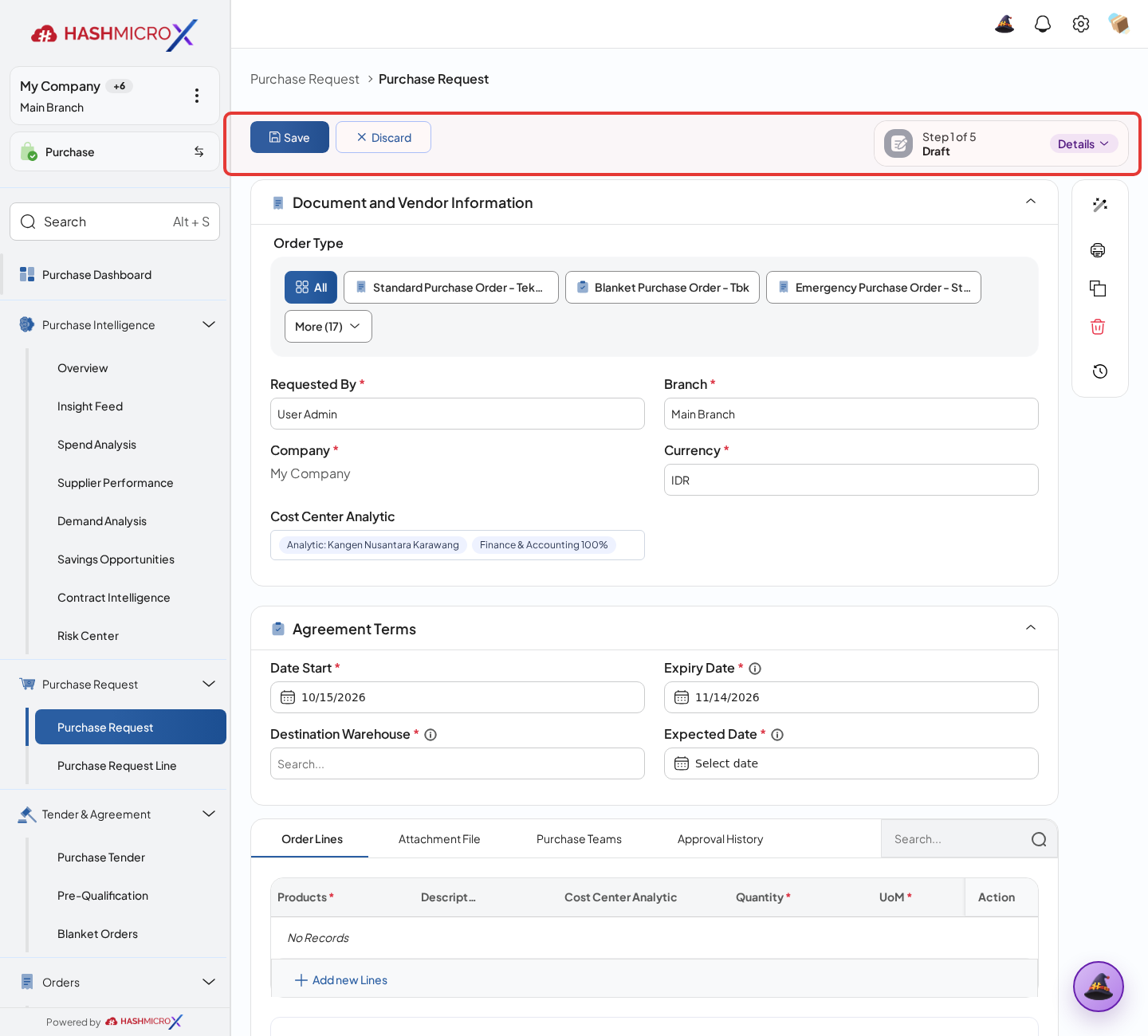The image size is (1148, 1036).
Task: Delete the record with the trash icon
Action: click(1098, 327)
